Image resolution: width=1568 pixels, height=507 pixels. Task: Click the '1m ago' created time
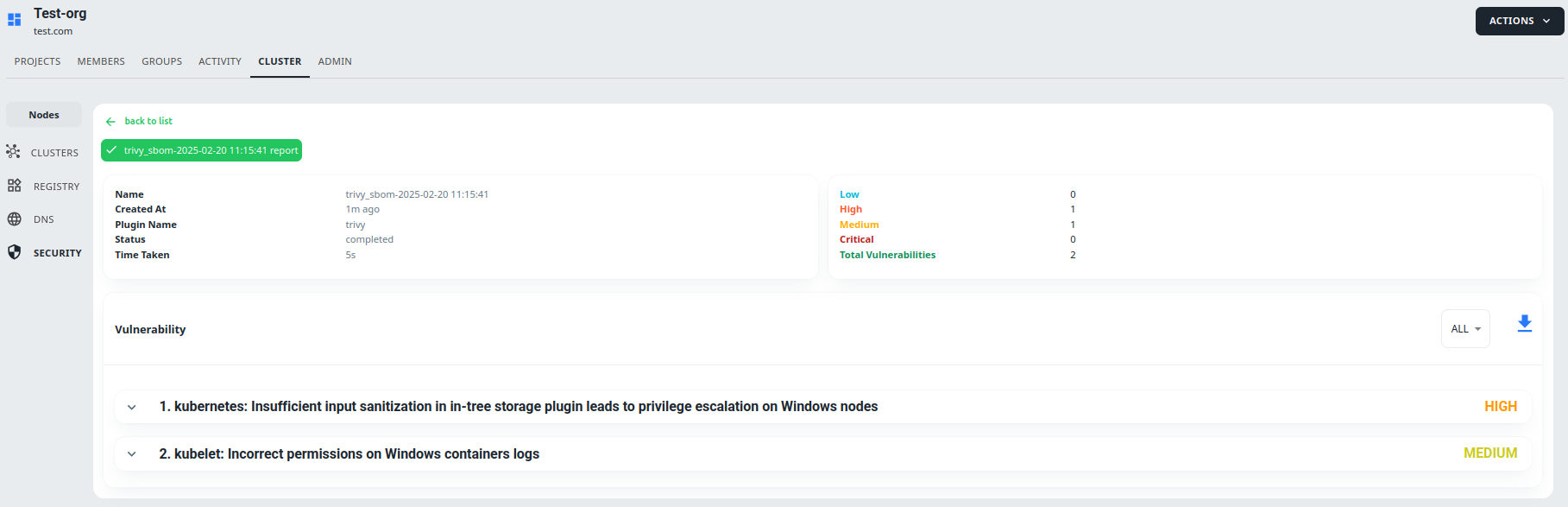362,209
